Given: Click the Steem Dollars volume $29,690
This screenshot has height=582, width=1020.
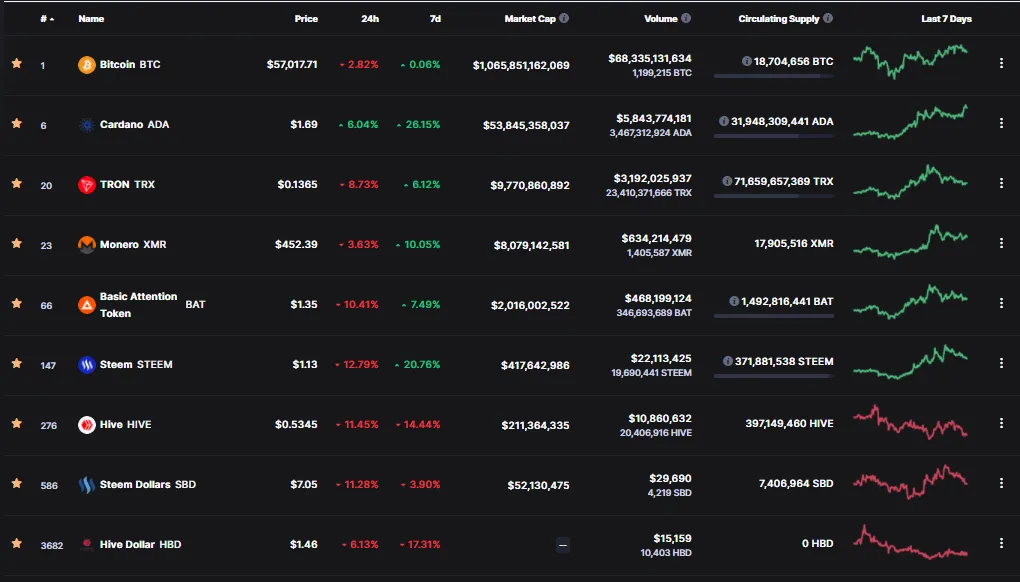Looking at the screenshot, I should 670,479.
